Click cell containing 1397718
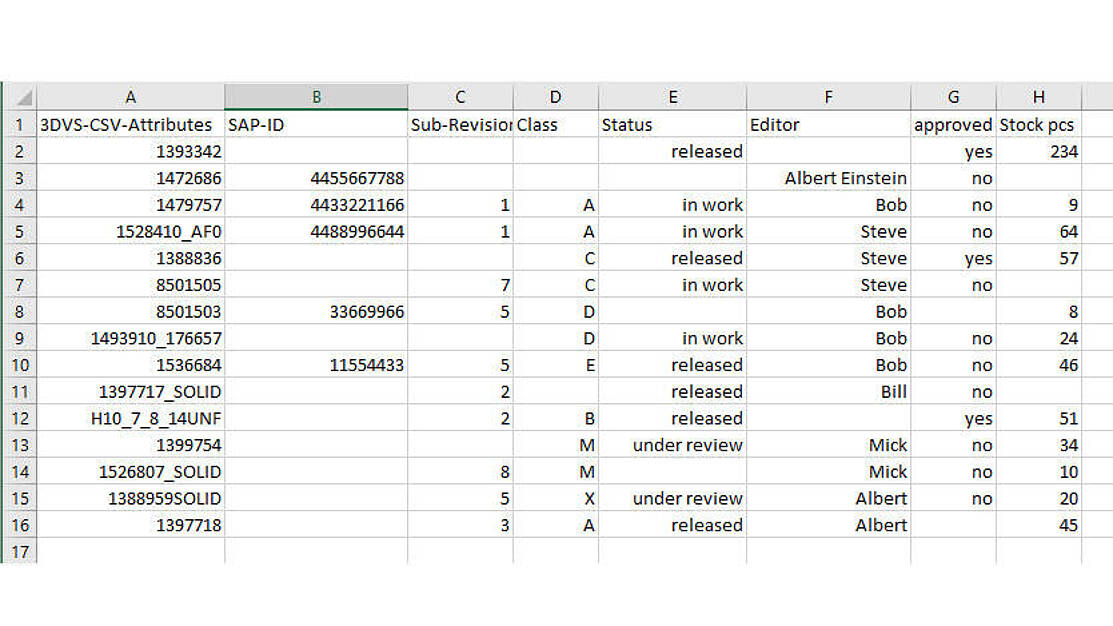1113x626 pixels. pyautogui.click(x=131, y=525)
